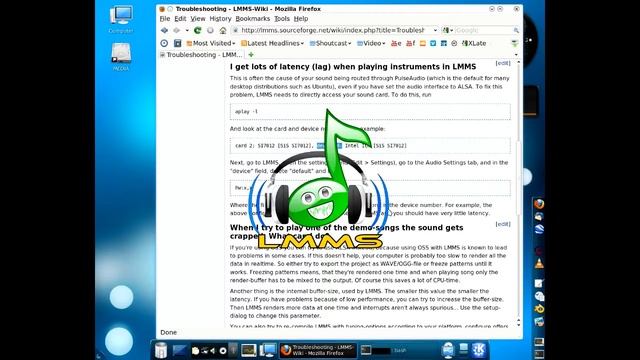Open the note editor icon in the dock
Image resolution: width=640 pixels, height=360 pixels.
point(539,283)
